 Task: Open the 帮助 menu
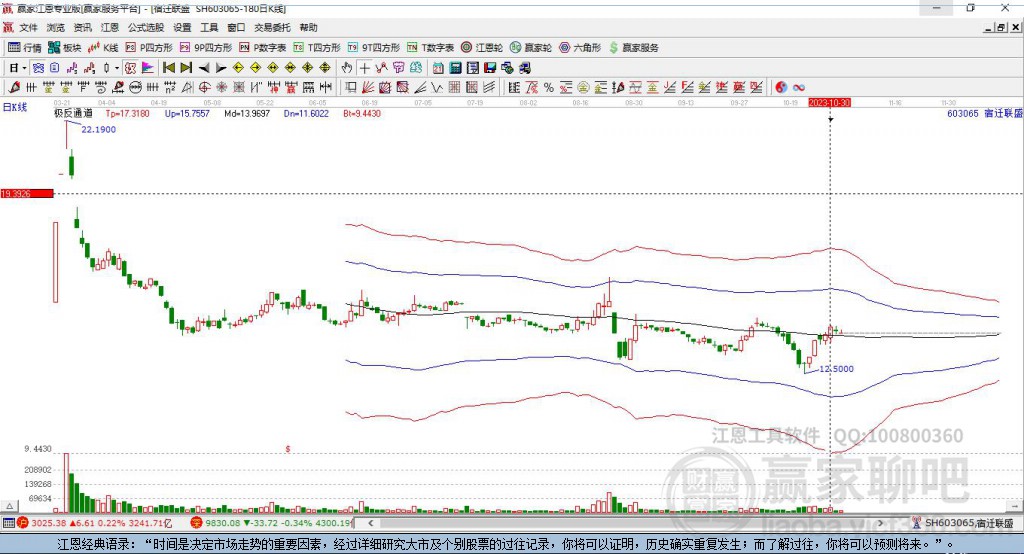point(308,27)
